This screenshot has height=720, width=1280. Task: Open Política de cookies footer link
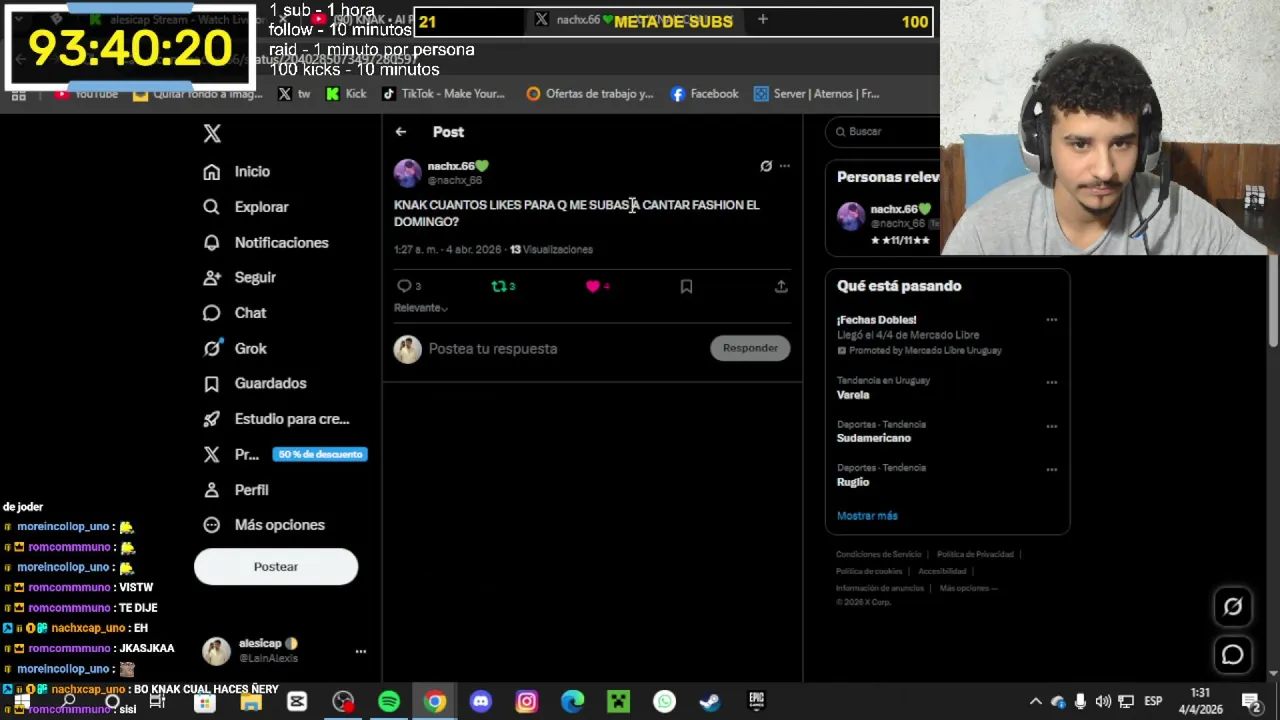(x=869, y=571)
